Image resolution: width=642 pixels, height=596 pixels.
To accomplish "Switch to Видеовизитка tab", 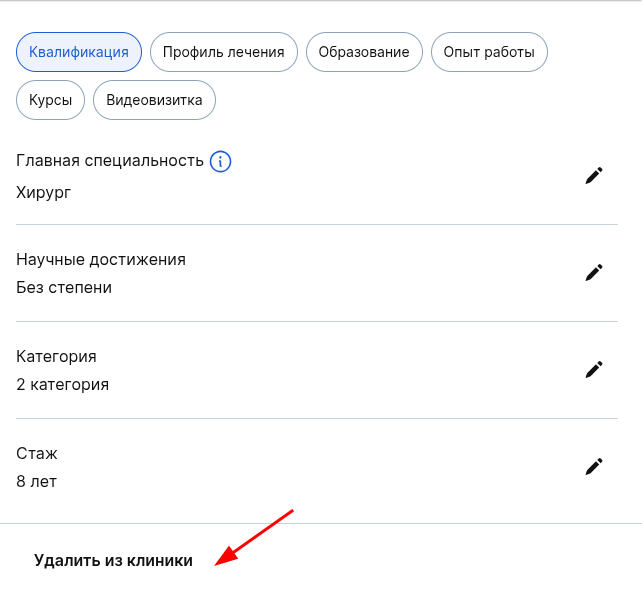I will coord(154,100).
